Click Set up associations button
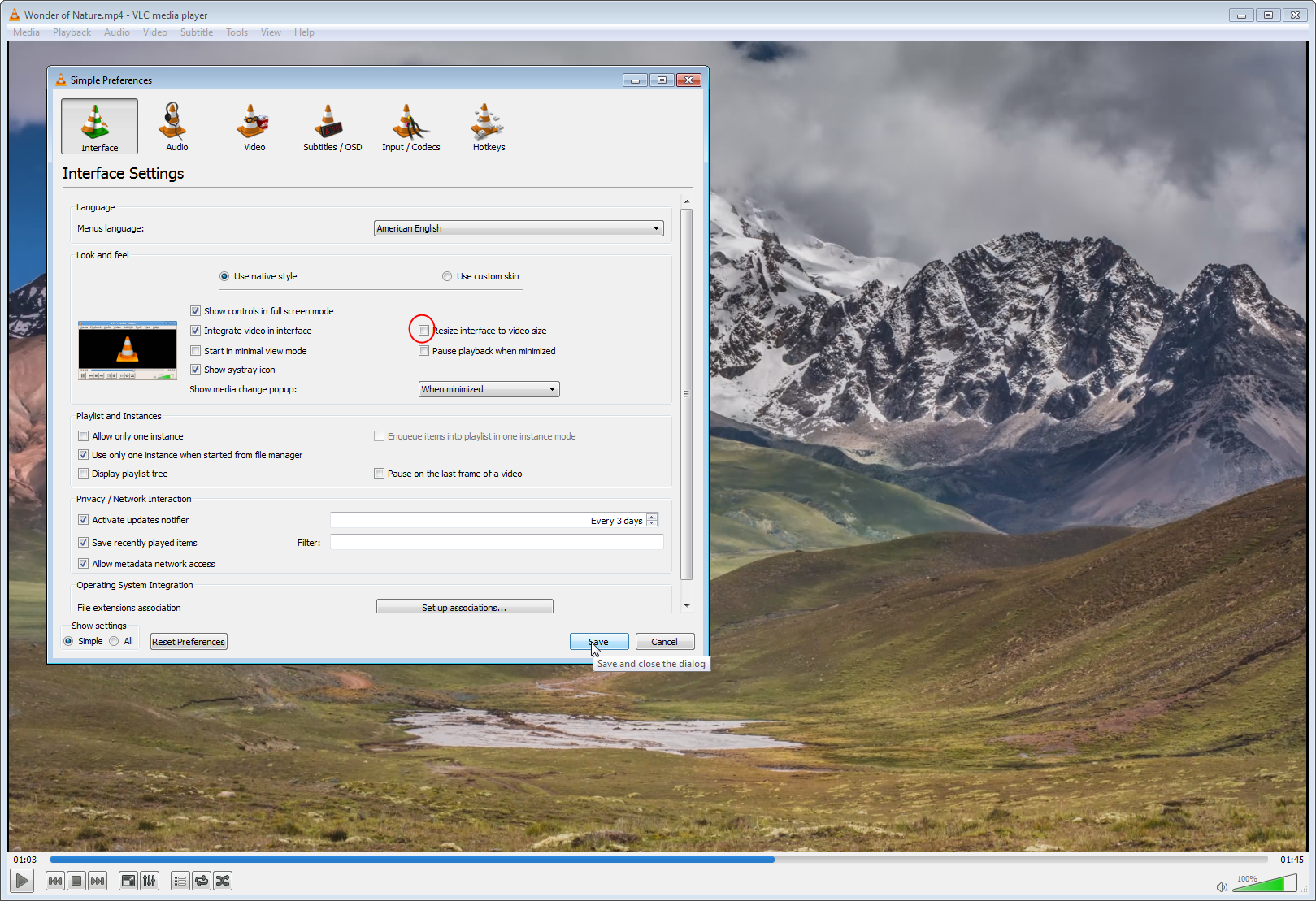Screen dimensions: 1316x901 [464, 606]
